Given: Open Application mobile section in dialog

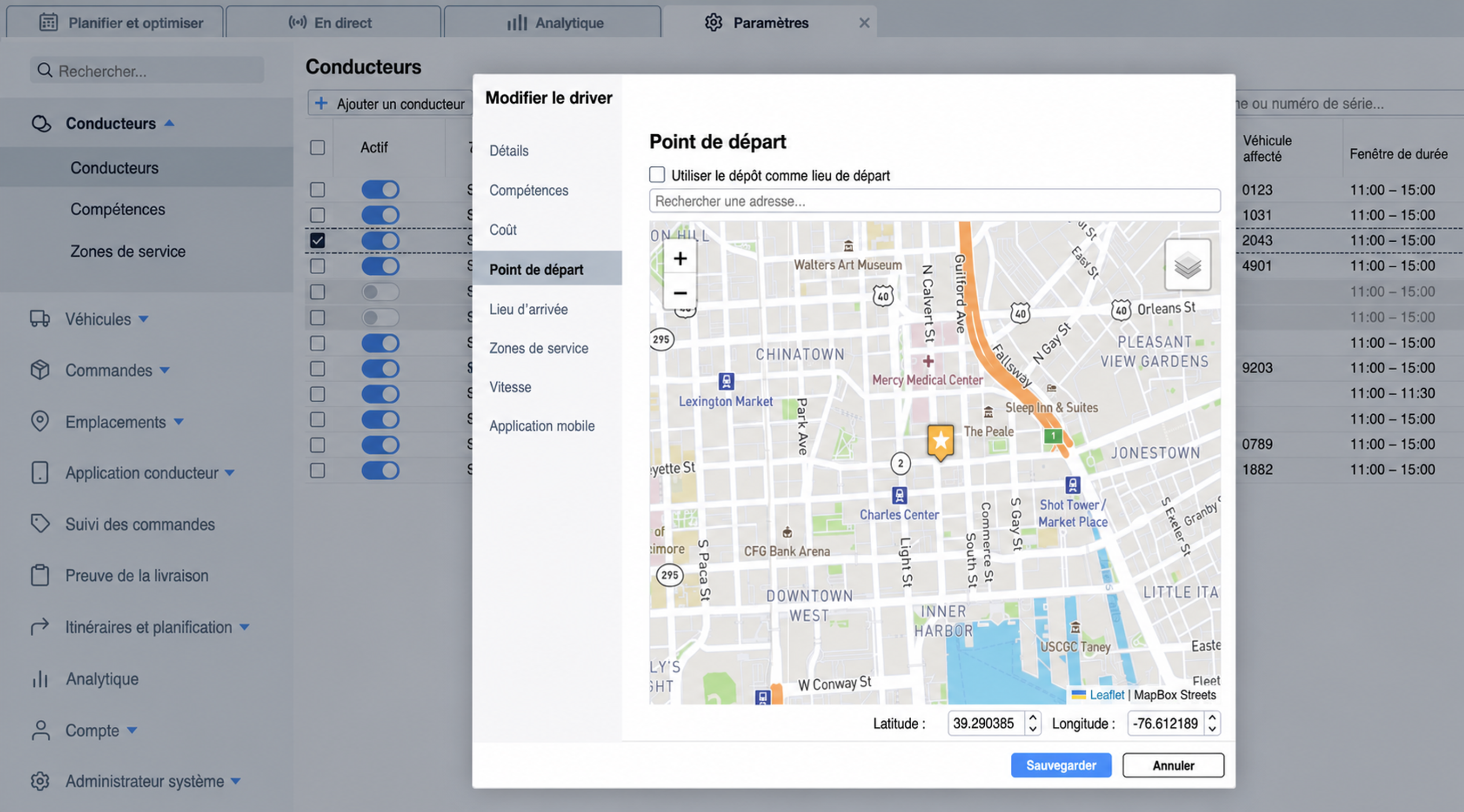Looking at the screenshot, I should 542,426.
